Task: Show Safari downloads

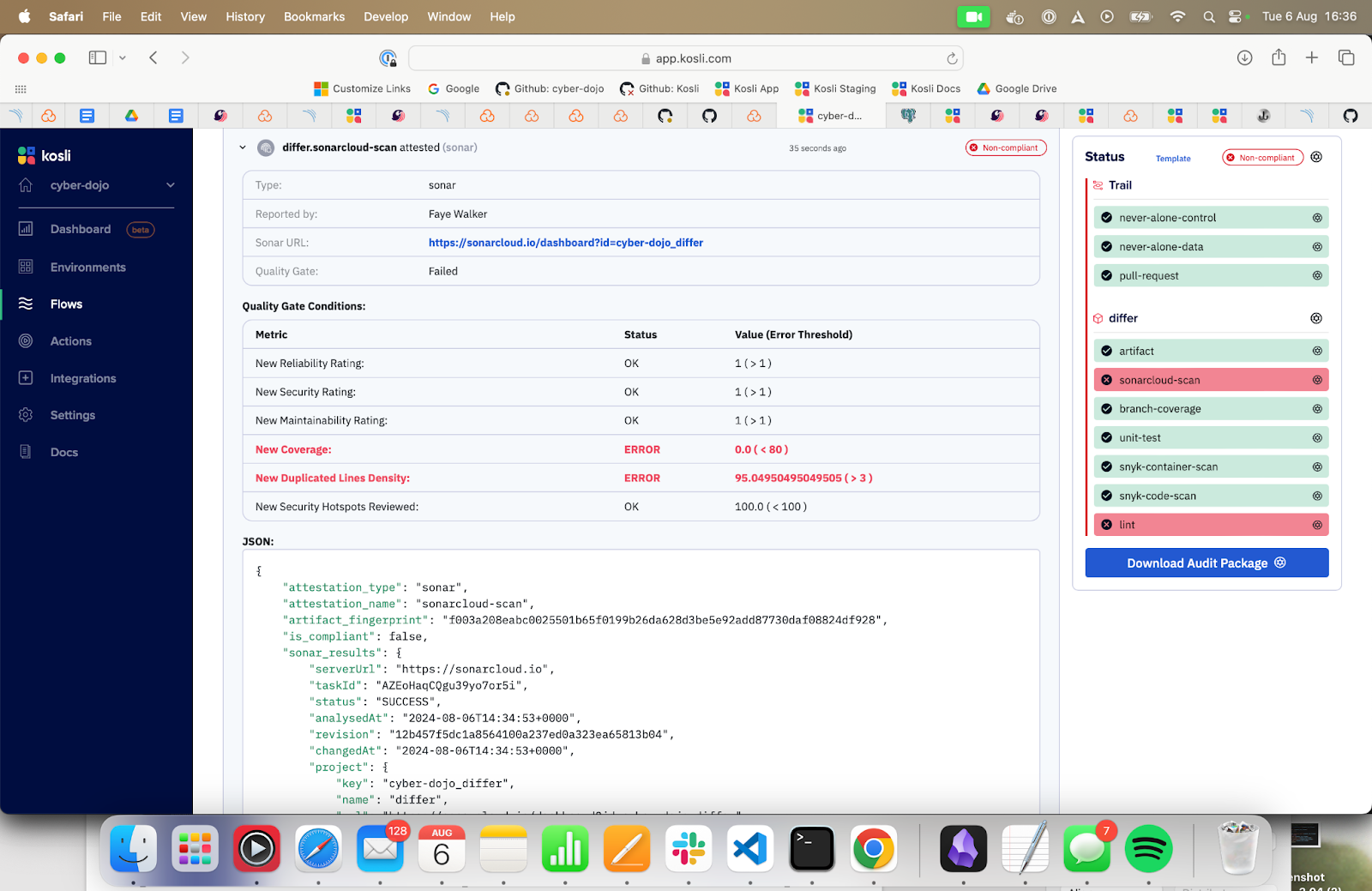Action: coord(1245,57)
